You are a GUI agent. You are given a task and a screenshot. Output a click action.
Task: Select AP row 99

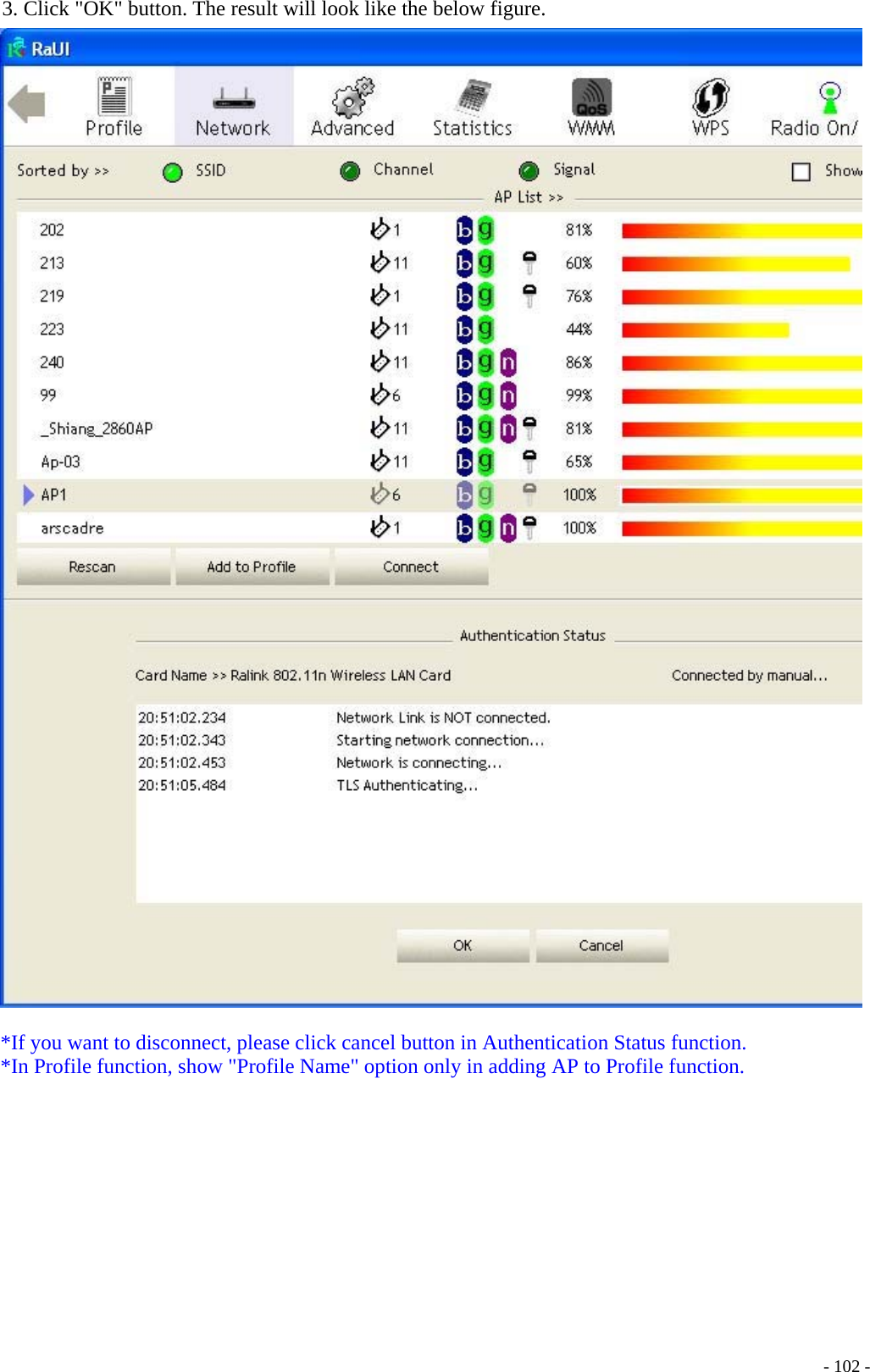pos(439,395)
